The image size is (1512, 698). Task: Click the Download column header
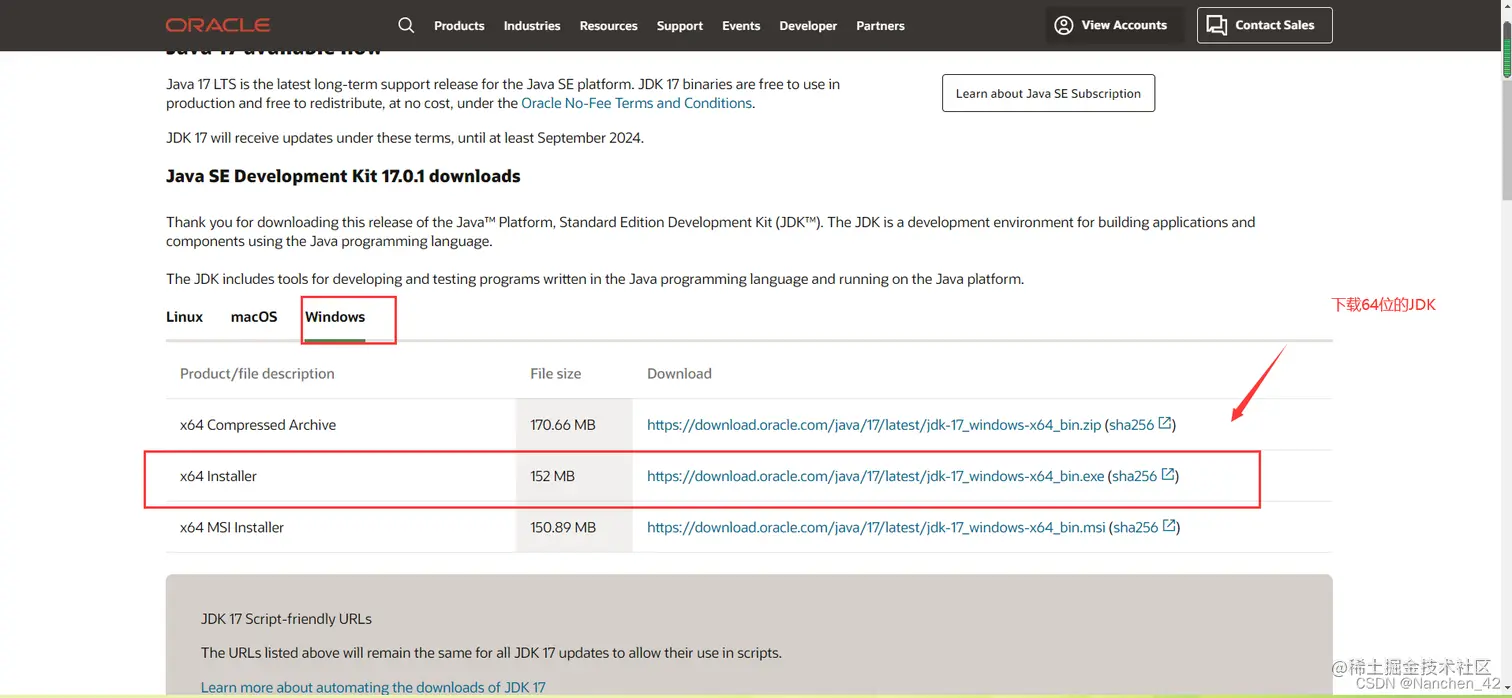679,373
